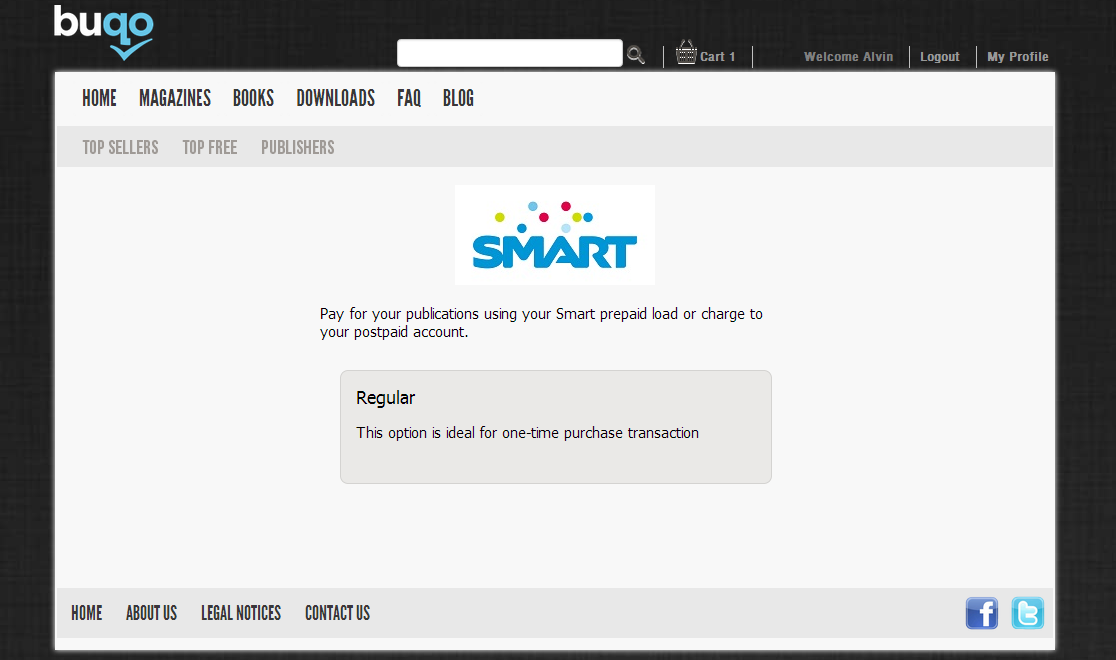Open Cart 1 link
The width and height of the screenshot is (1116, 660).
pyautogui.click(x=717, y=57)
